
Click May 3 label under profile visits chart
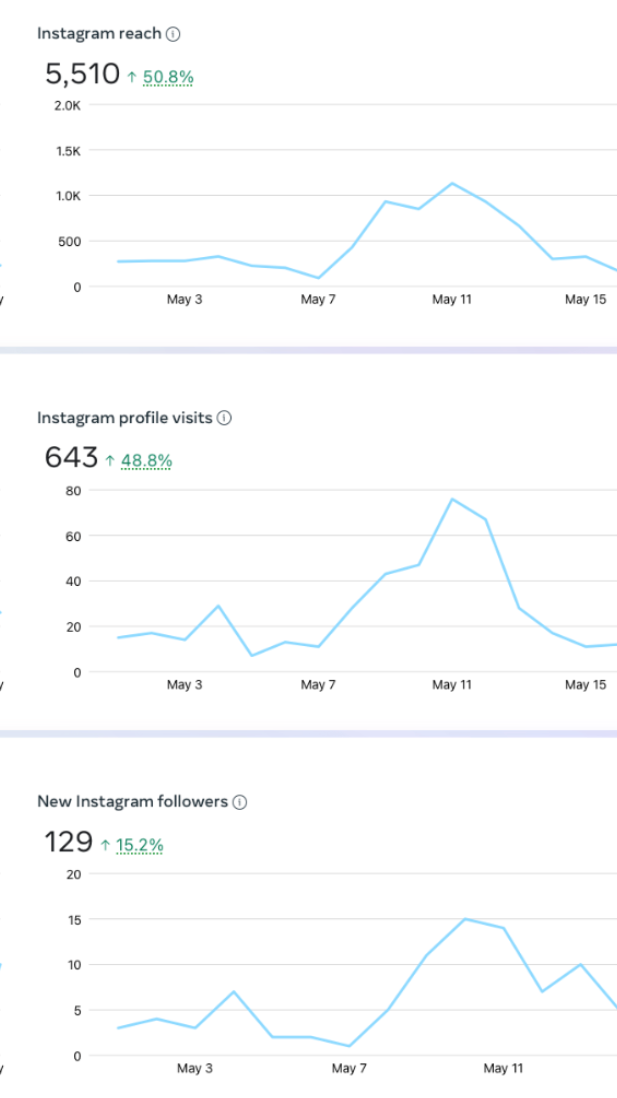coord(184,685)
